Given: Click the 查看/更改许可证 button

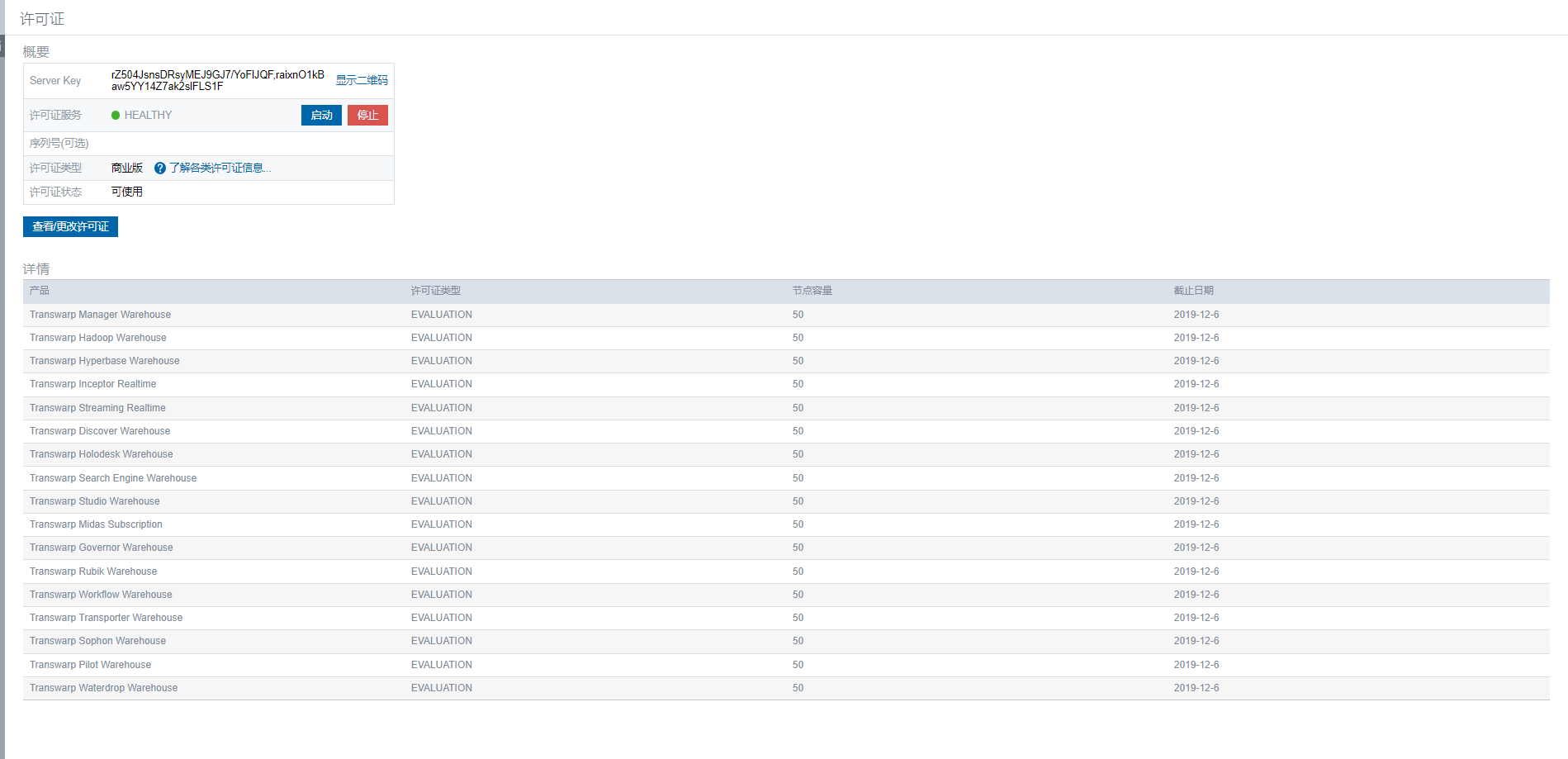Looking at the screenshot, I should click(x=70, y=227).
